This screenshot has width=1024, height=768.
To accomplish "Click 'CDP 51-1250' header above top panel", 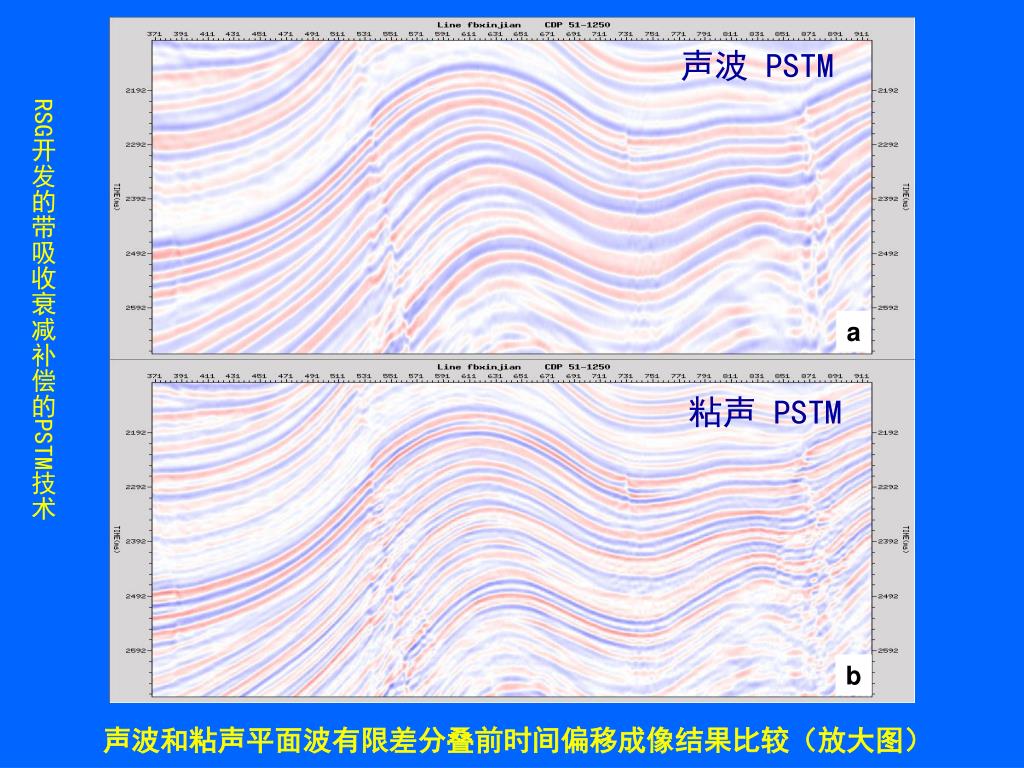I will pyautogui.click(x=577, y=25).
